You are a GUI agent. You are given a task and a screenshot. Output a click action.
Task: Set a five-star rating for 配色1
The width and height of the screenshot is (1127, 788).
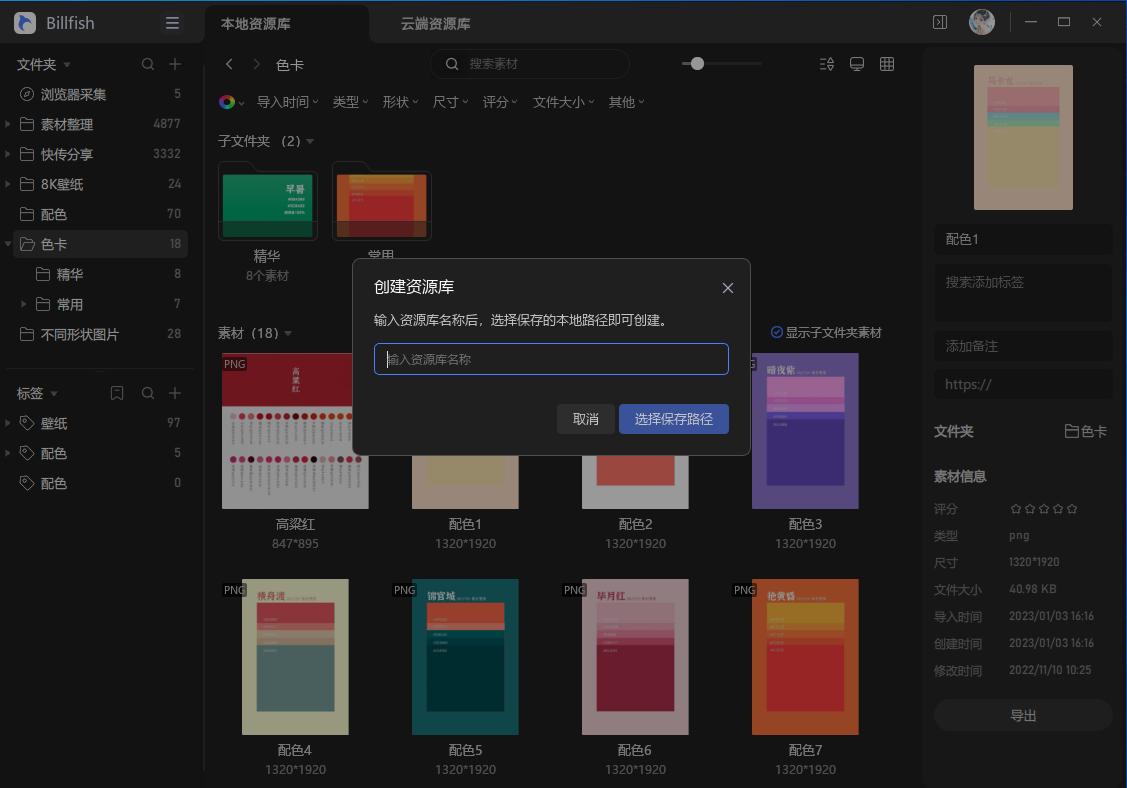coord(1072,508)
